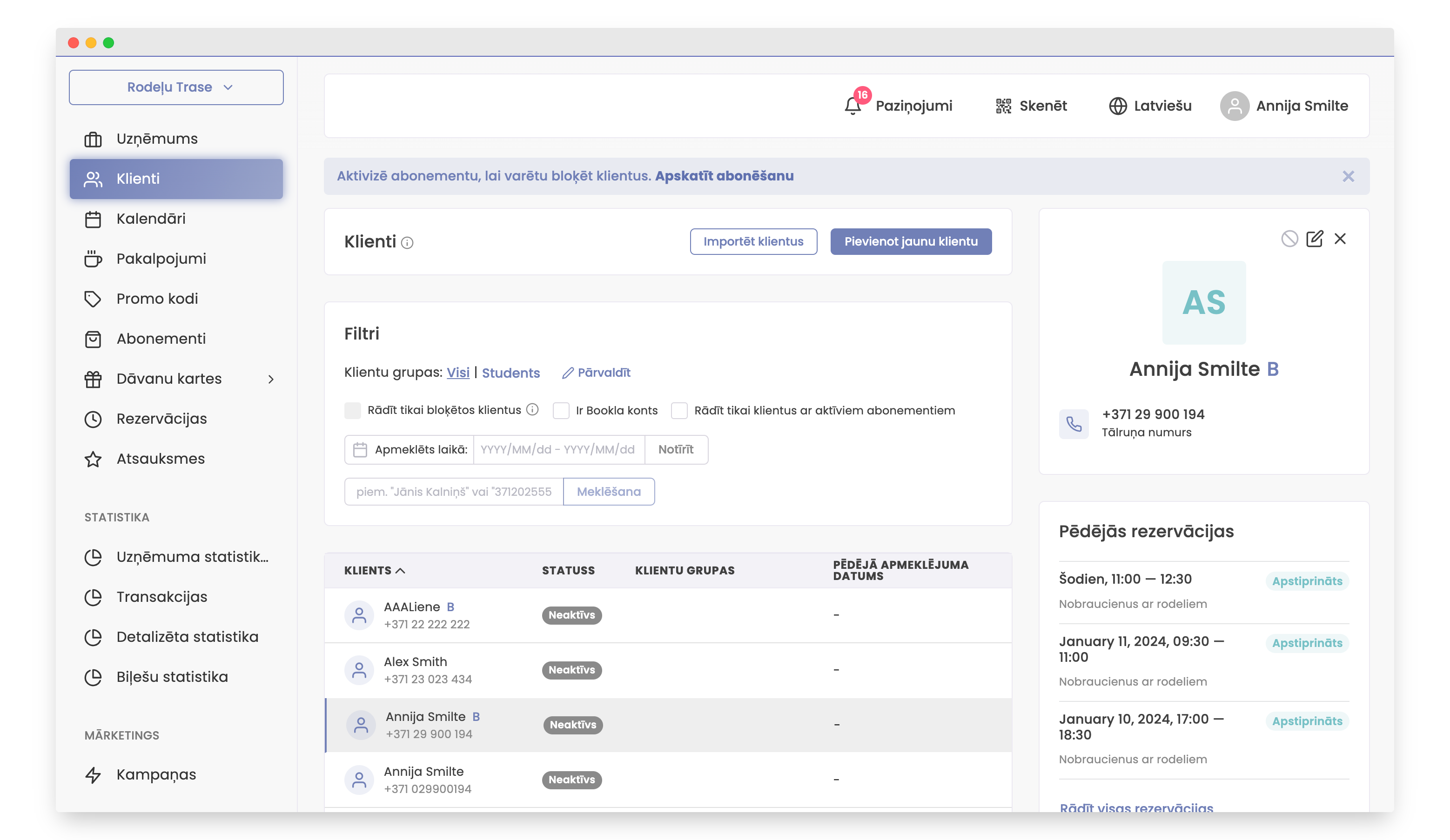This screenshot has height=840, width=1450.
Task: Open the Rodeļu Trase company dropdown
Action: coord(176,87)
